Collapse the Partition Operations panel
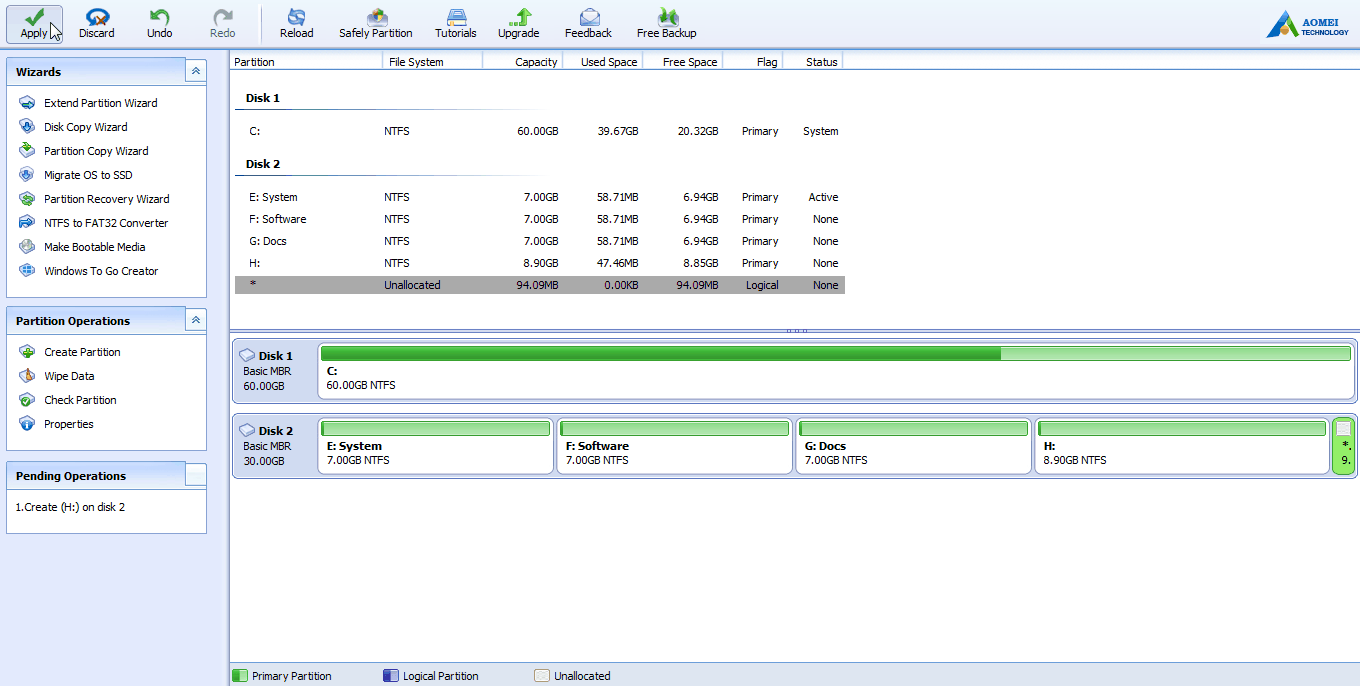 click(x=196, y=320)
